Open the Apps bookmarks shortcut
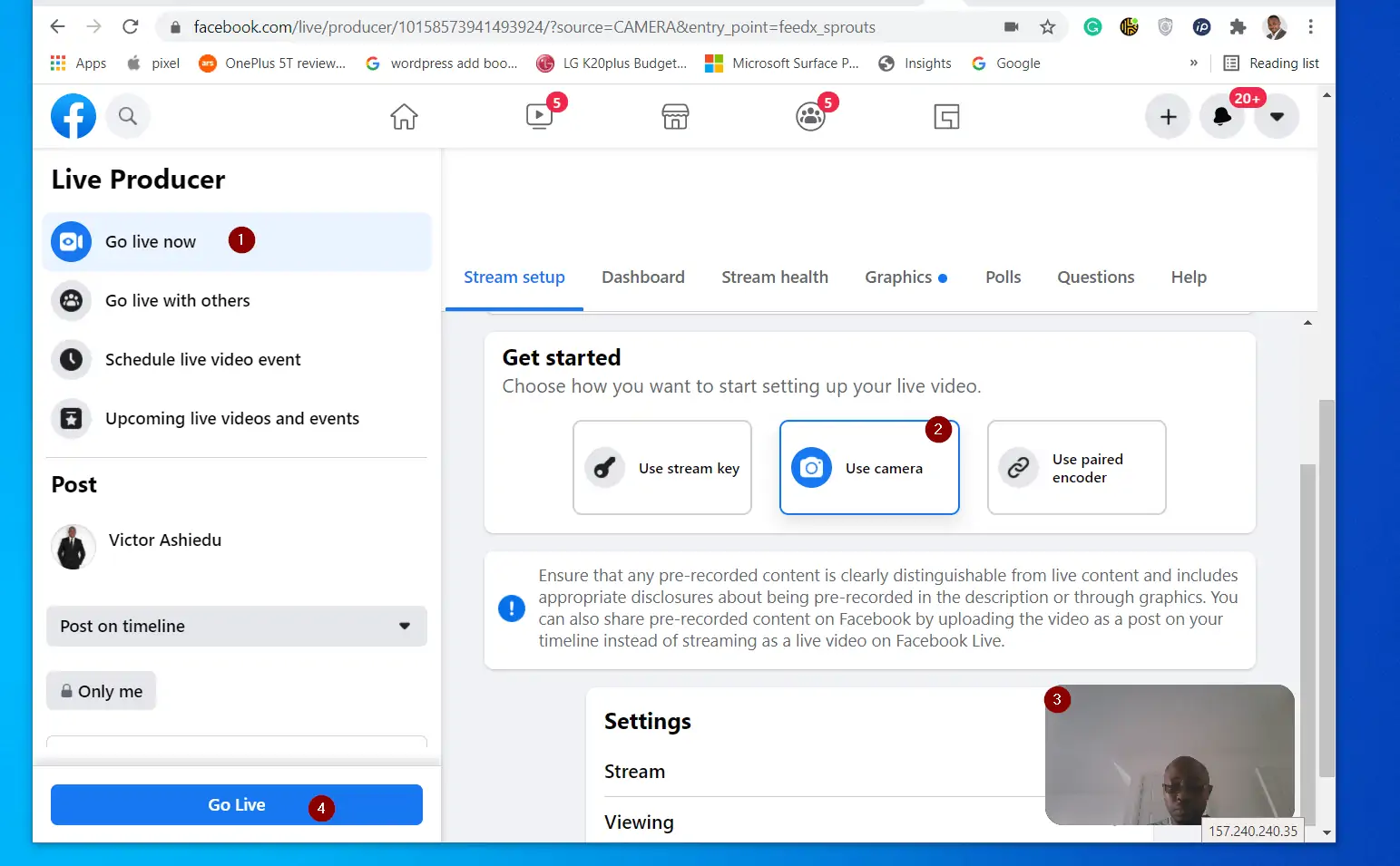 (78, 63)
